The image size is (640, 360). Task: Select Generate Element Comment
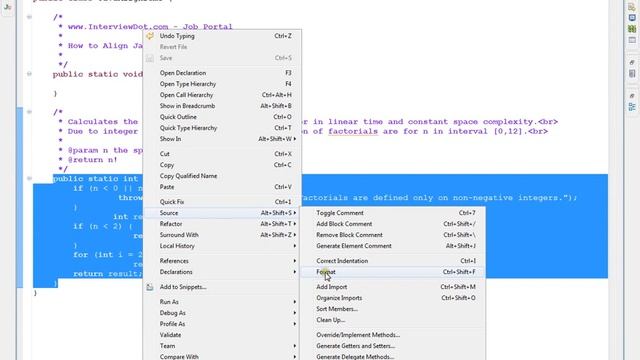pyautogui.click(x=393, y=246)
